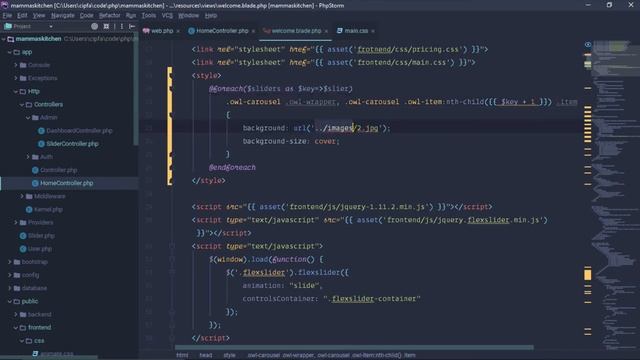Select SliderController.php in project tree
This screenshot has width=640, height=360.
coord(72,144)
